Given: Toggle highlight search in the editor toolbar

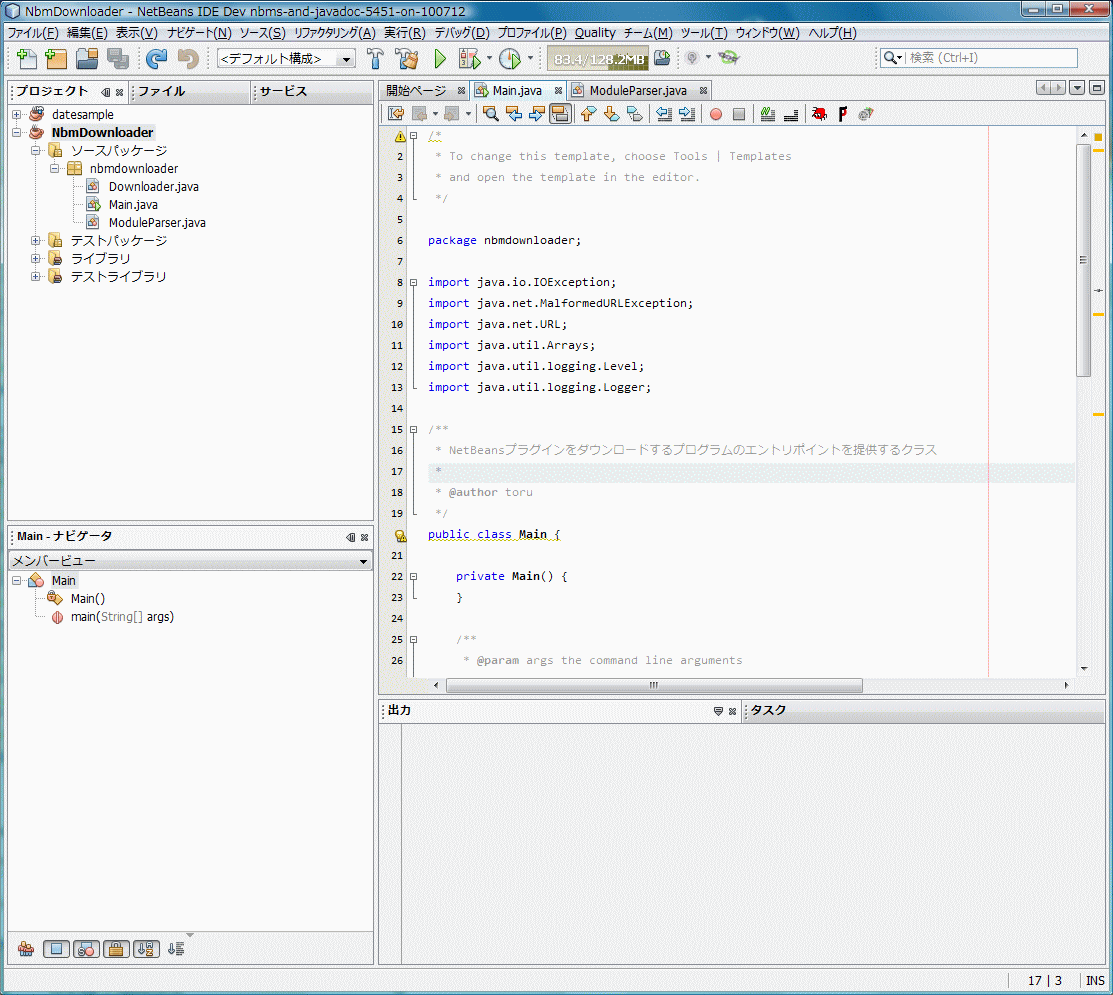Looking at the screenshot, I should click(x=560, y=114).
